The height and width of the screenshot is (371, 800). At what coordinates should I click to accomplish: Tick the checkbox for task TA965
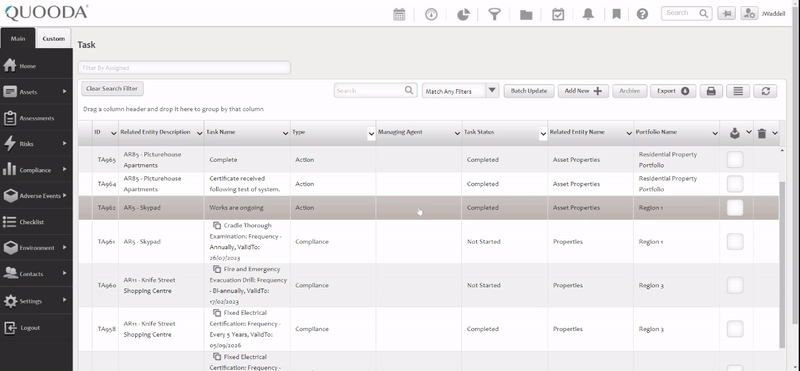pyautogui.click(x=735, y=160)
